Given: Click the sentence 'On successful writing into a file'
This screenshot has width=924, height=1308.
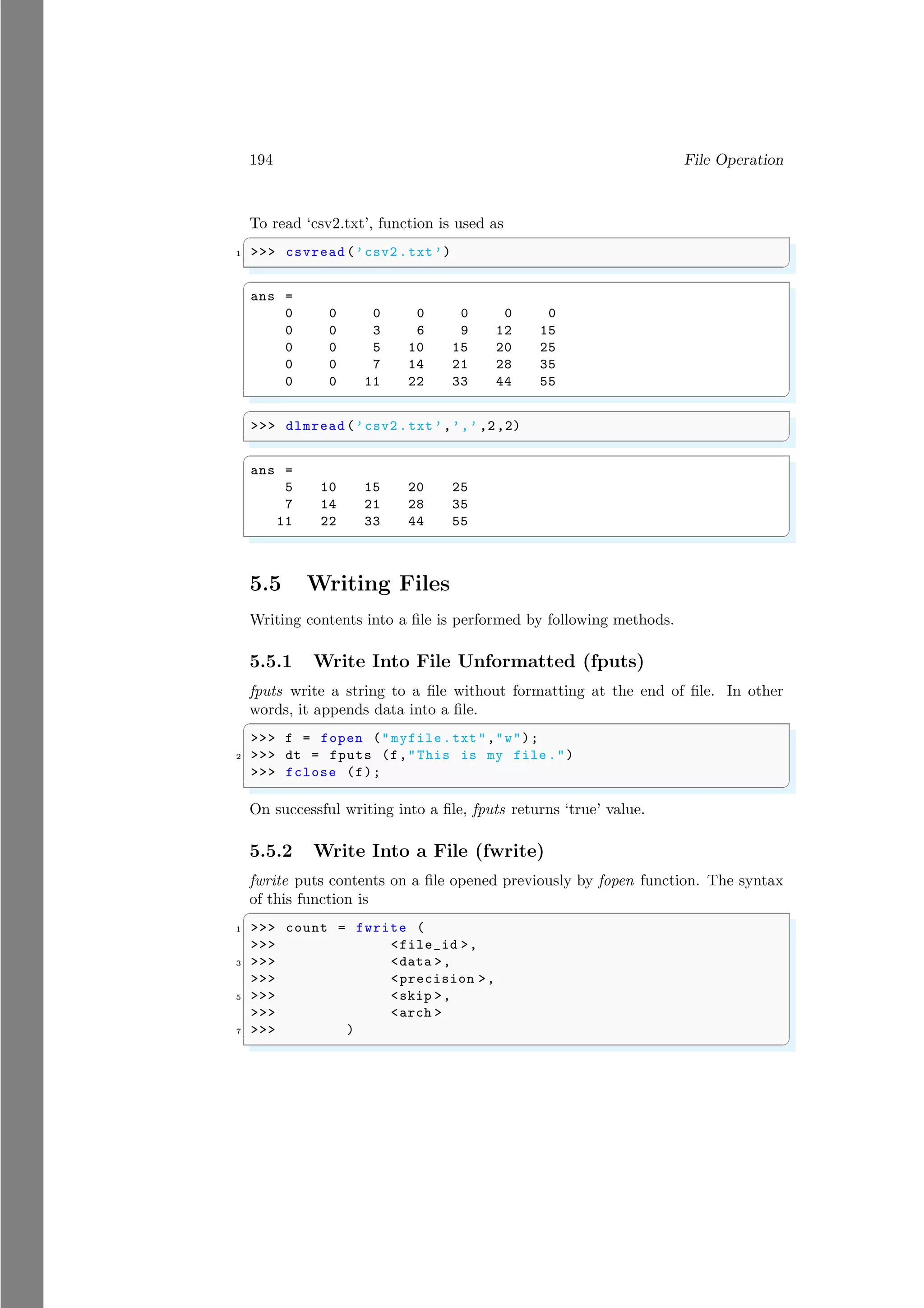Looking at the screenshot, I should click(x=447, y=810).
